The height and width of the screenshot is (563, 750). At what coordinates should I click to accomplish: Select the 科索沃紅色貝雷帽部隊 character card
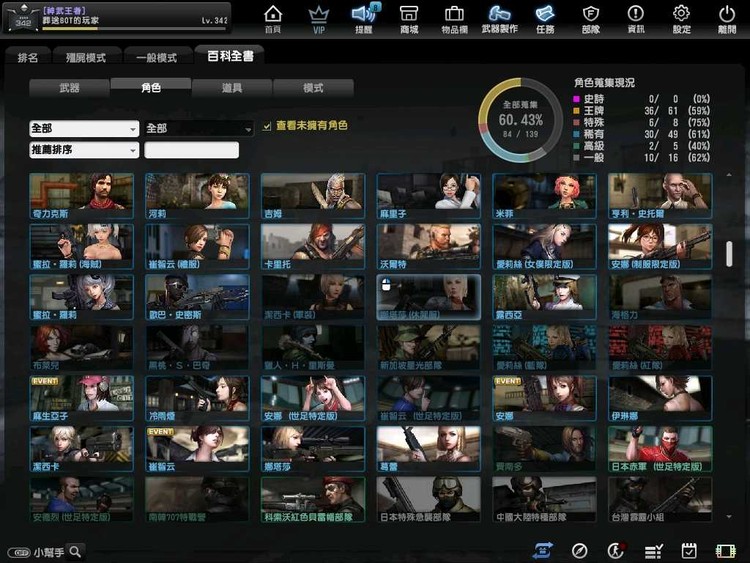[313, 499]
